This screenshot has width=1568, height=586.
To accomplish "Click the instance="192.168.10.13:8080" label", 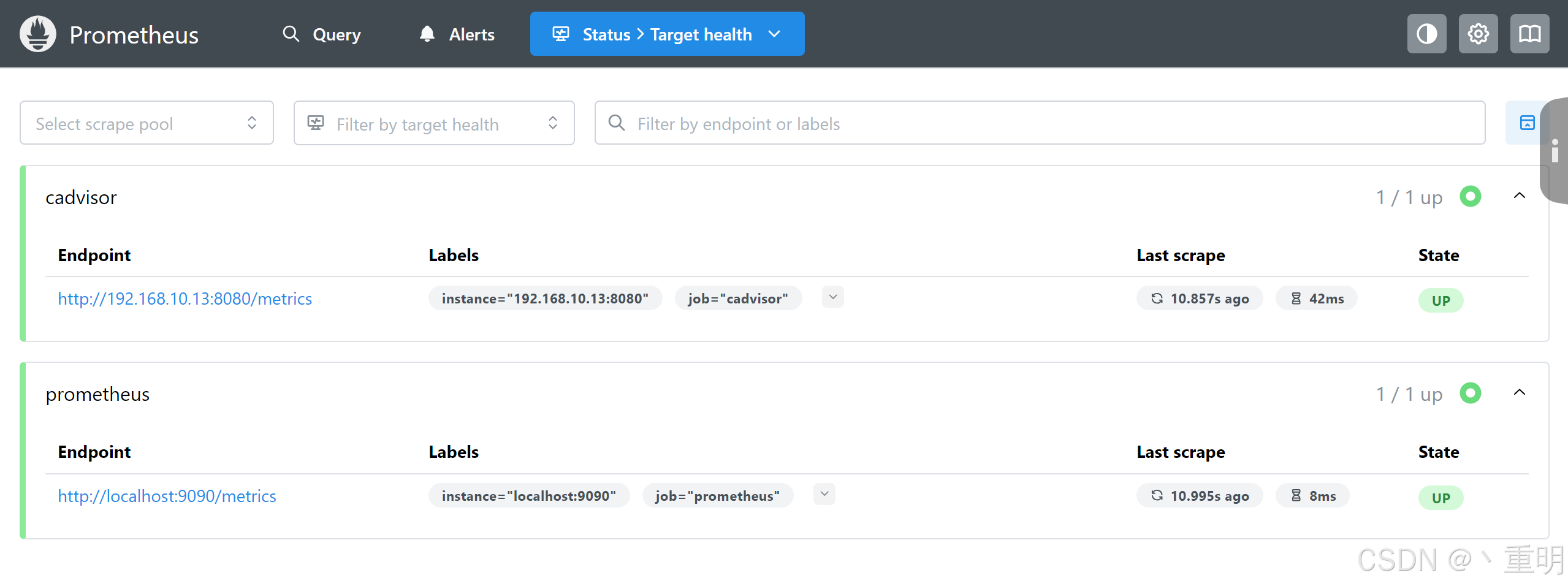I will (x=545, y=299).
